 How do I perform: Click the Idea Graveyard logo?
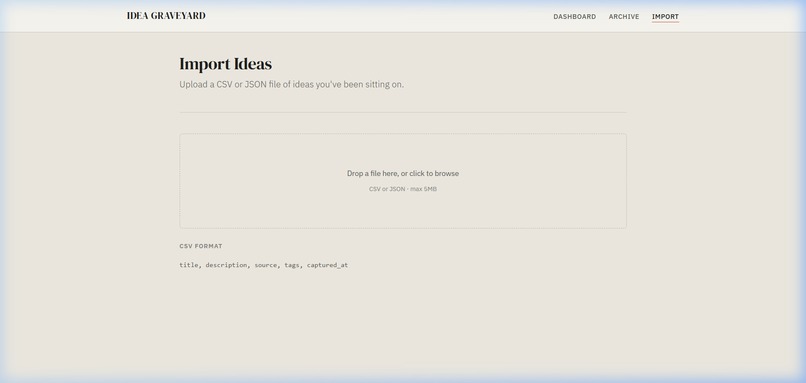pyautogui.click(x=166, y=16)
